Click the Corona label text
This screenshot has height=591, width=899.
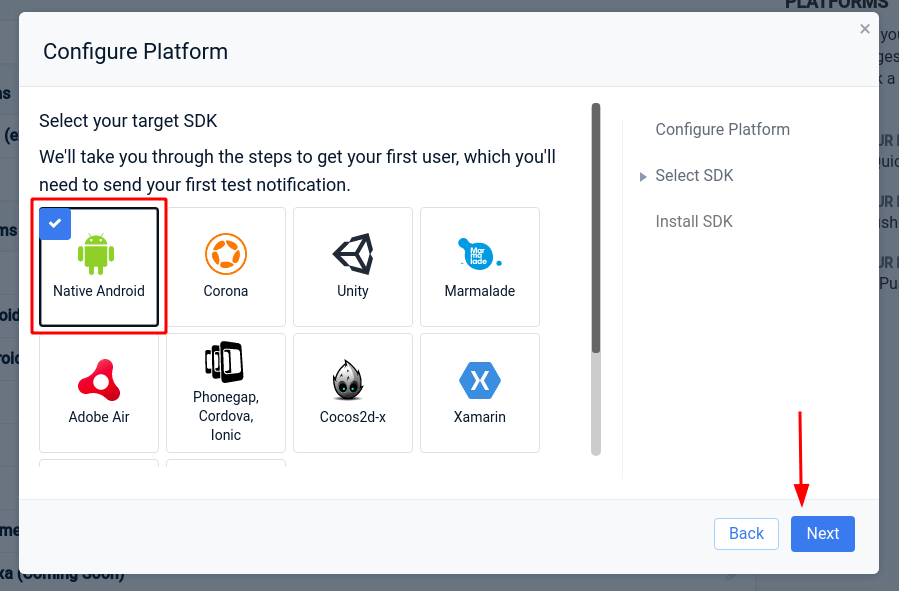click(226, 291)
